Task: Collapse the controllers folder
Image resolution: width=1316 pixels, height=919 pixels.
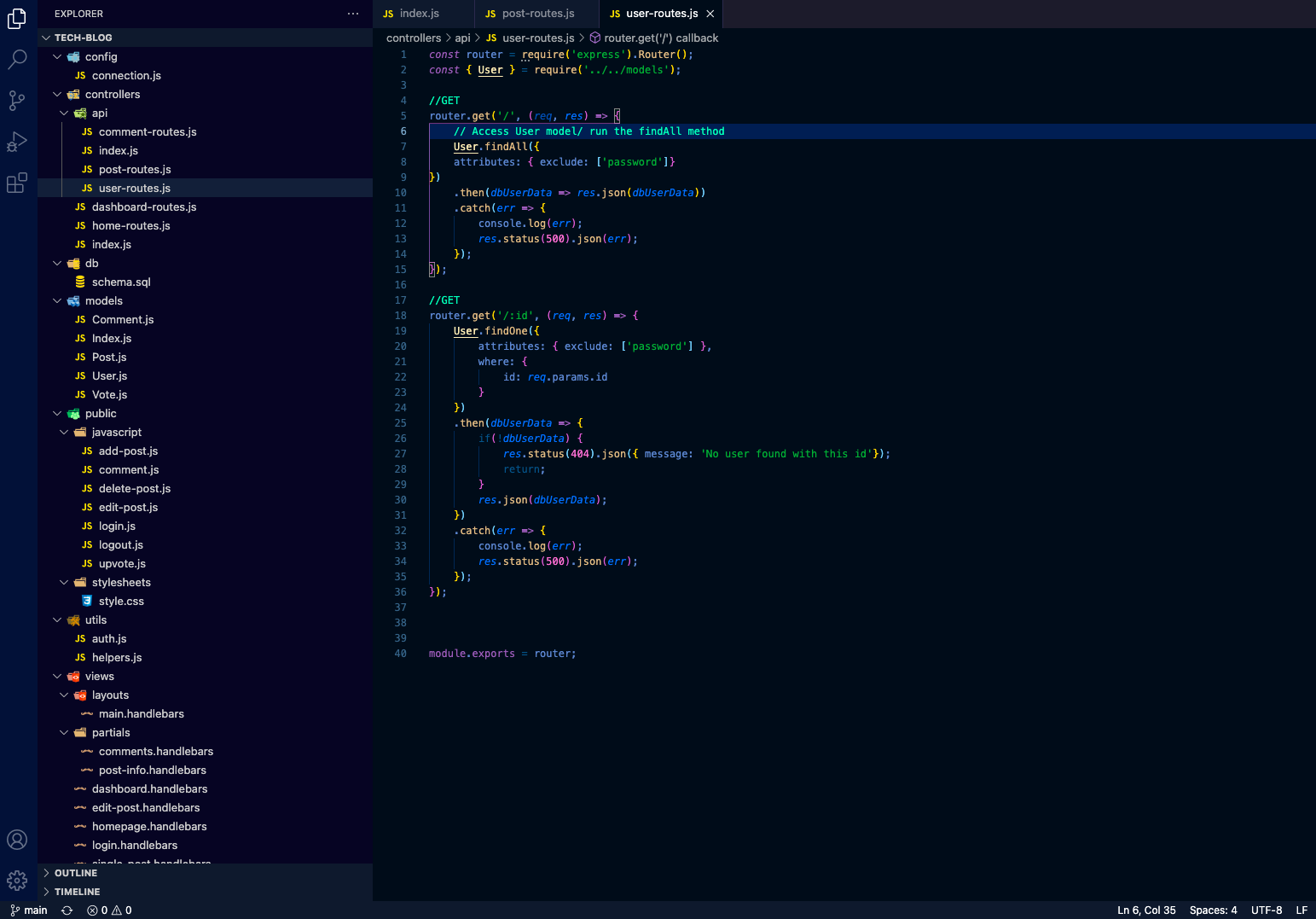Action: tap(205, 94)
